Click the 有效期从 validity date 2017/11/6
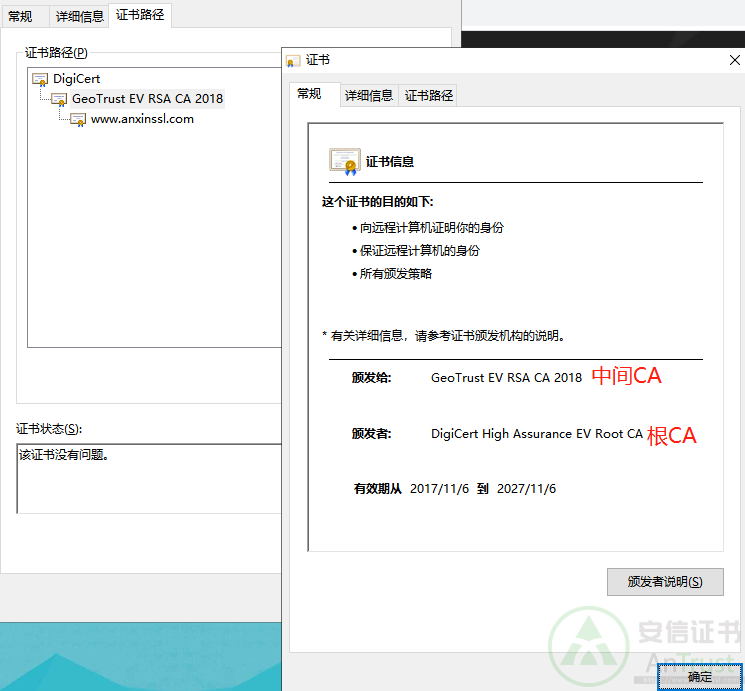745x691 pixels. pos(440,489)
